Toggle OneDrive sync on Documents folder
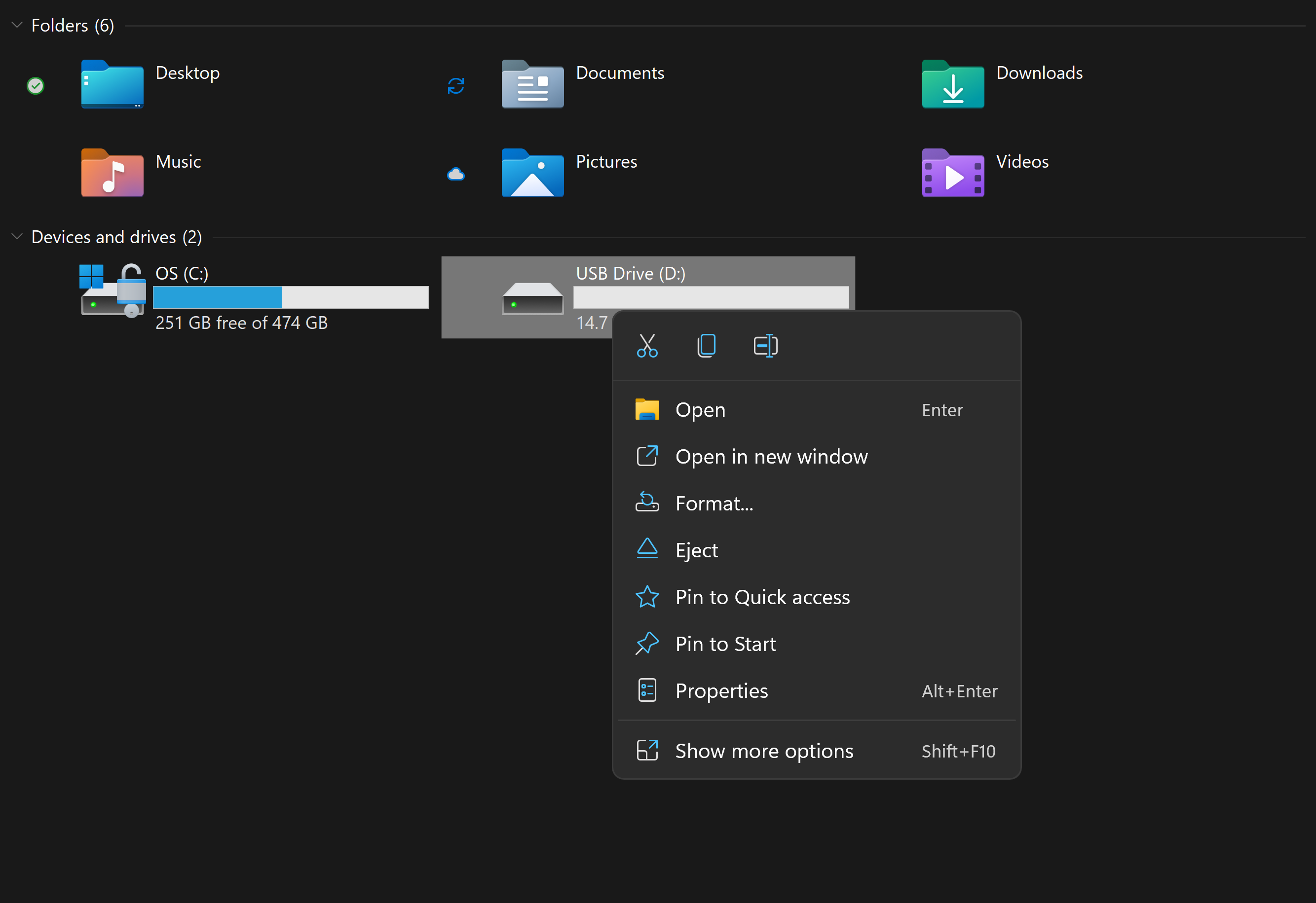 [457, 84]
